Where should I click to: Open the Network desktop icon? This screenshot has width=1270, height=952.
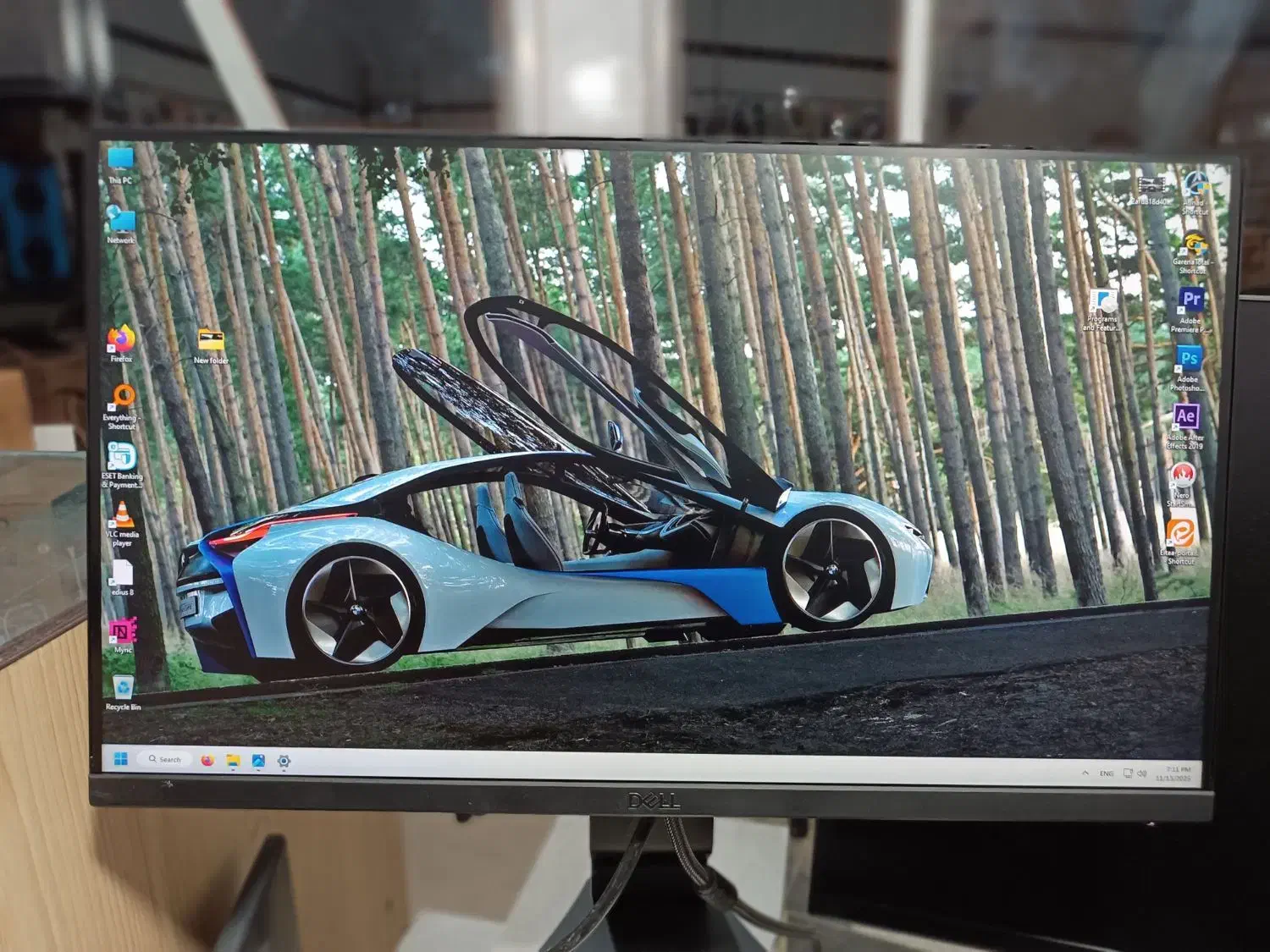(121, 226)
